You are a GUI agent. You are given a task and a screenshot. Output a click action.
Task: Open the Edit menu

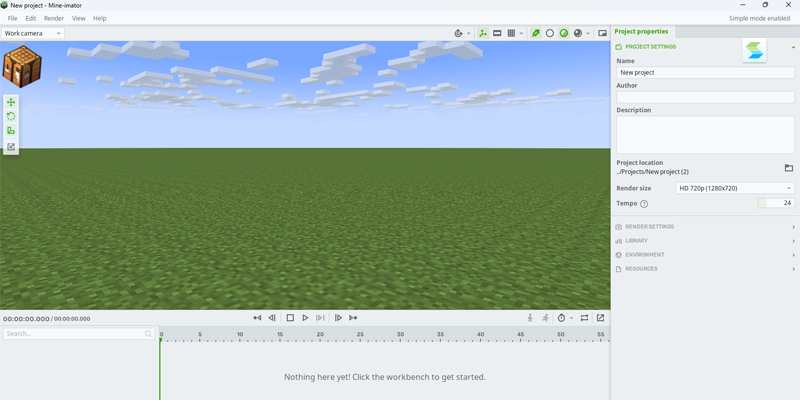pos(31,18)
